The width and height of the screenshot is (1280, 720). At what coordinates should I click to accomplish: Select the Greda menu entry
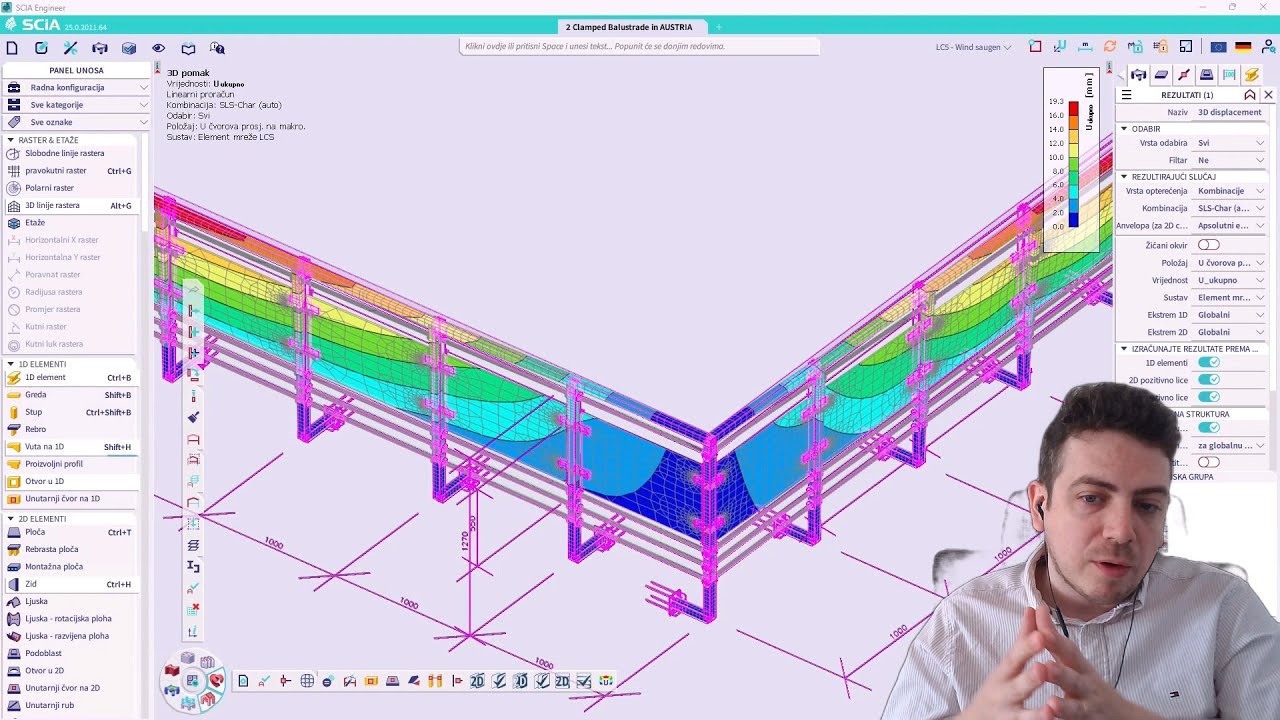coord(70,395)
